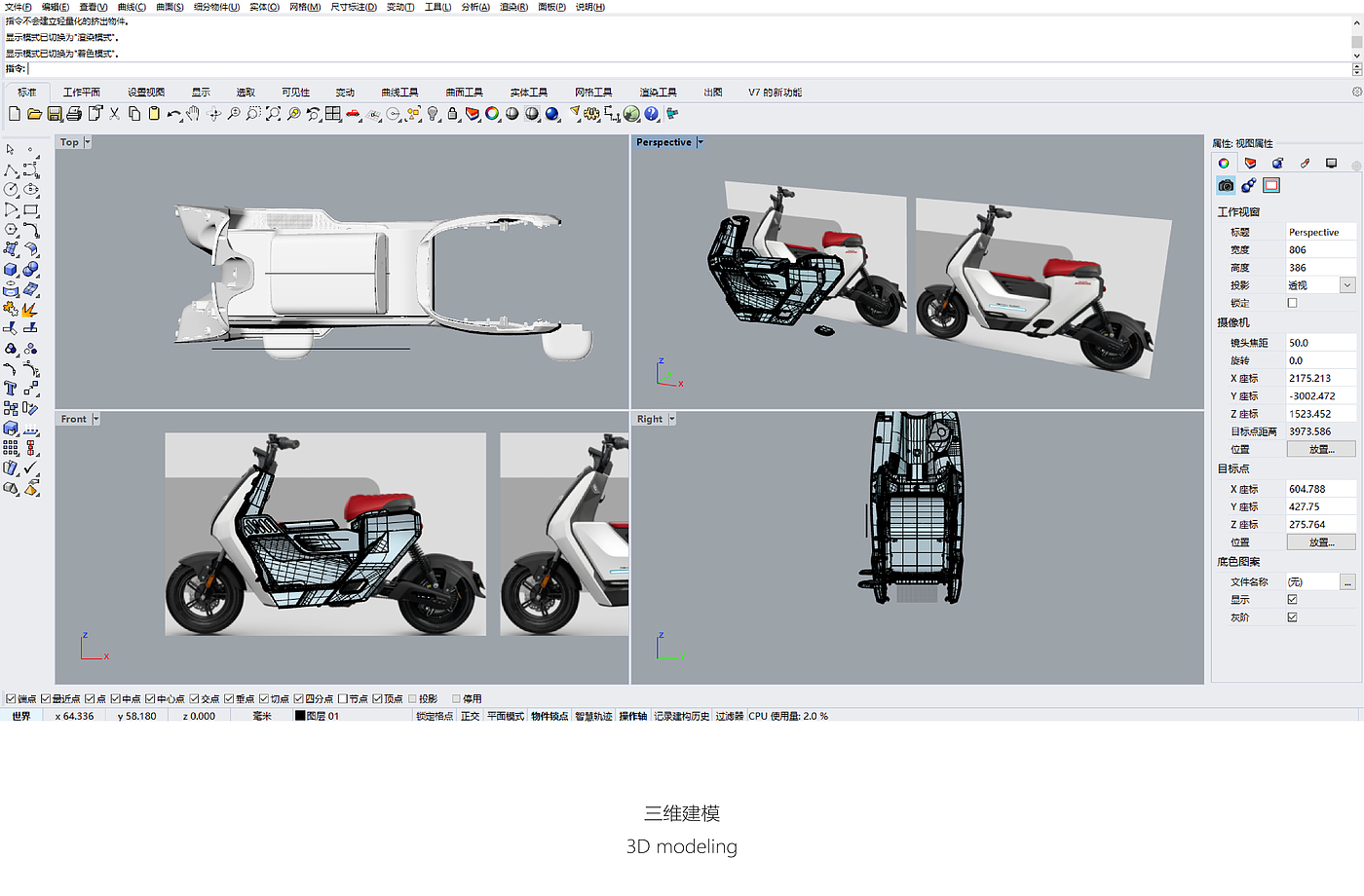This screenshot has width=1364, height=896.
Task: Enable the 节点 osnap checkbox
Action: coord(343,699)
